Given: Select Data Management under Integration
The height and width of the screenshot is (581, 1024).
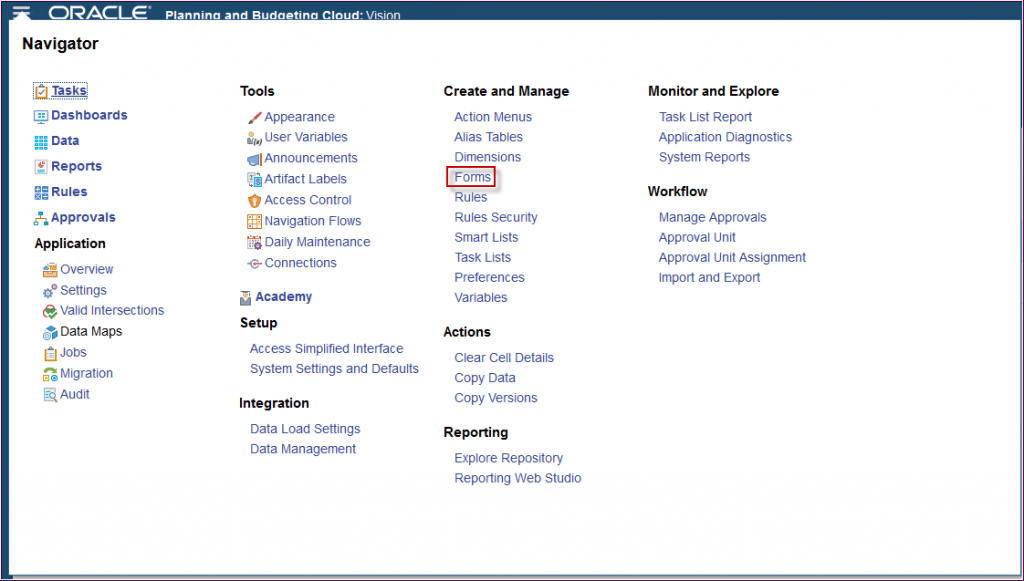Looking at the screenshot, I should click(x=303, y=448).
